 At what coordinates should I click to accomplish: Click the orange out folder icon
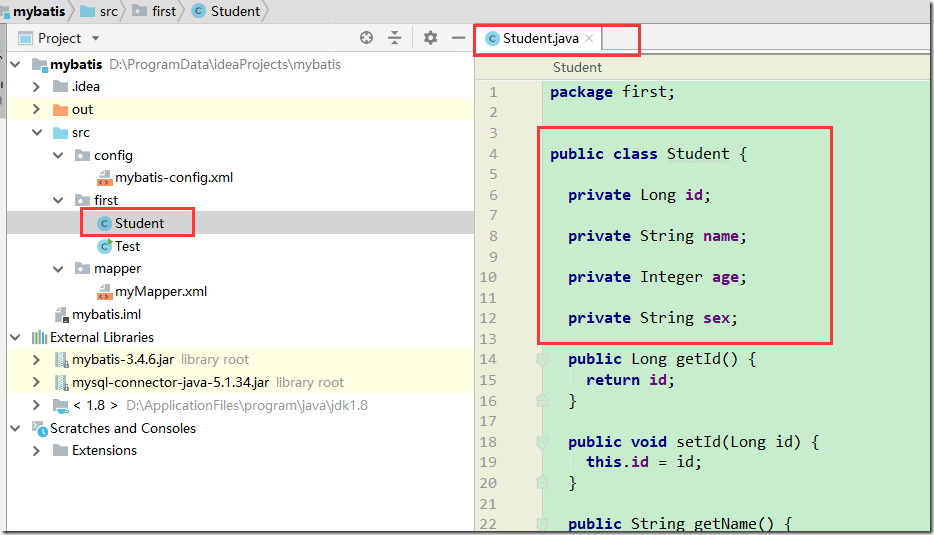[60, 110]
